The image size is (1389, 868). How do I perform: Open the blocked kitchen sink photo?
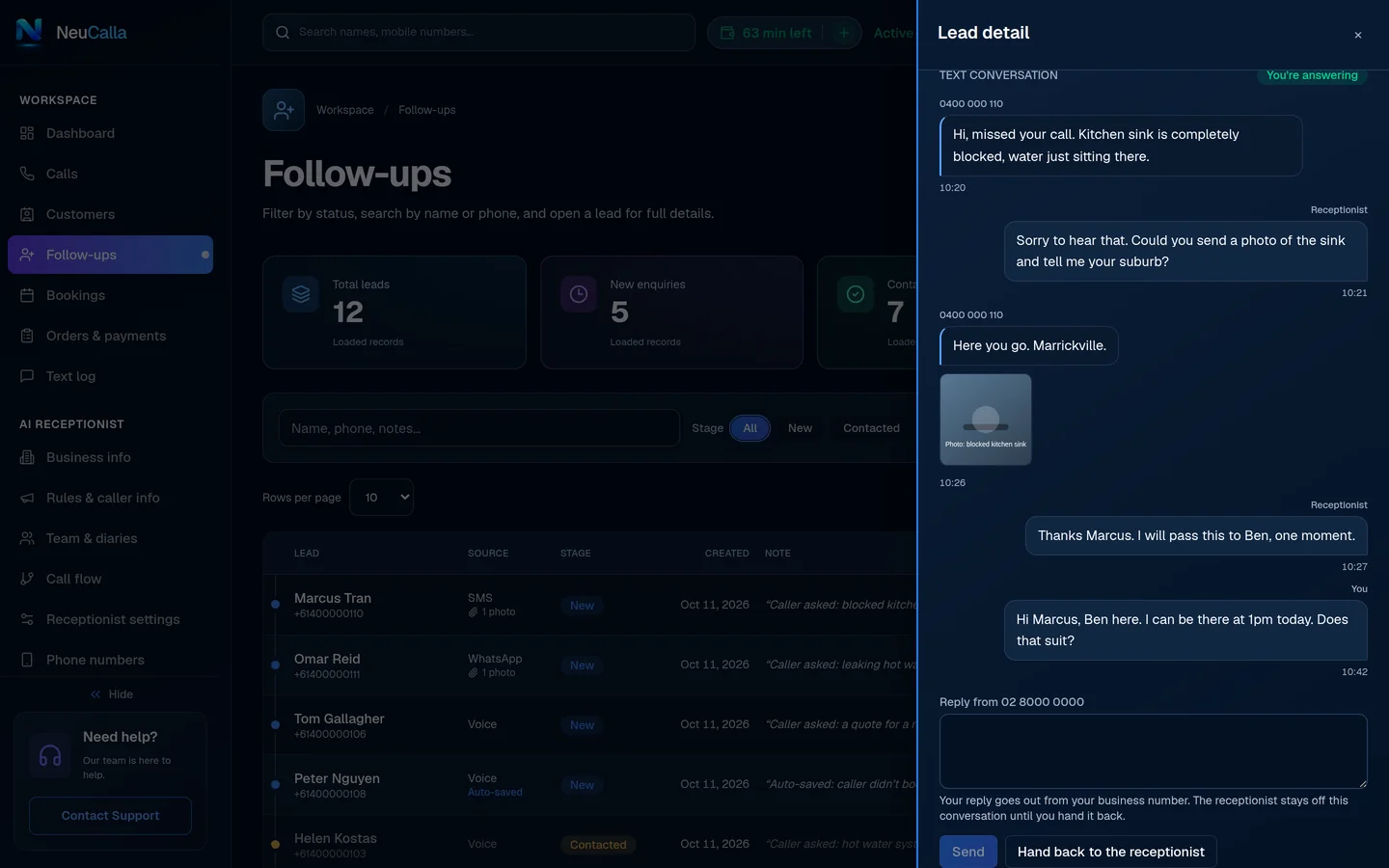click(986, 420)
